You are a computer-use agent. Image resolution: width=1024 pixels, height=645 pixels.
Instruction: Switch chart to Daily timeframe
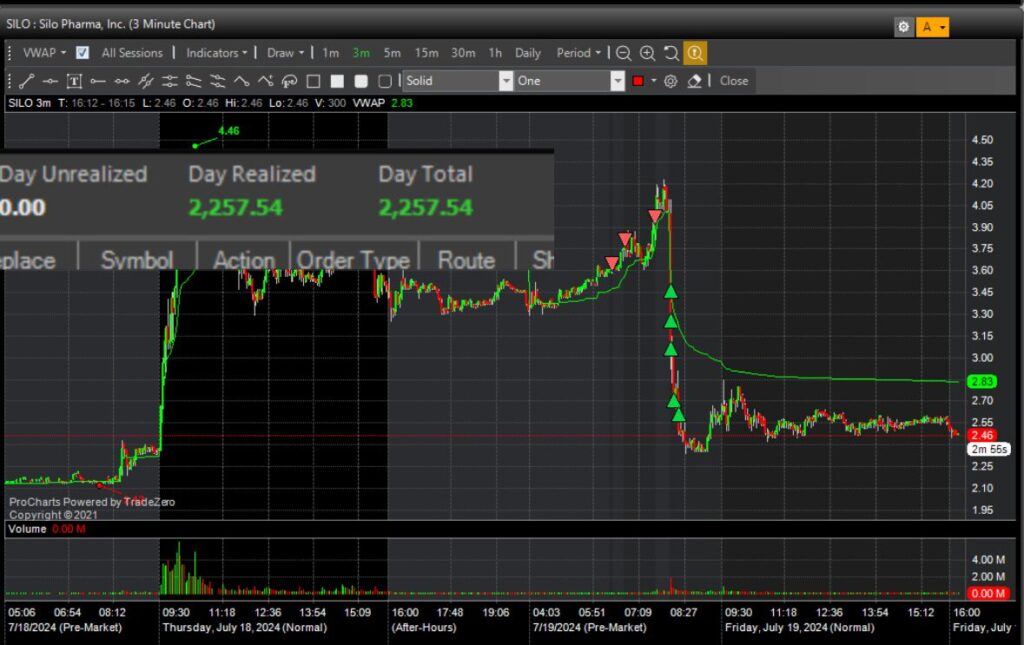pos(527,53)
